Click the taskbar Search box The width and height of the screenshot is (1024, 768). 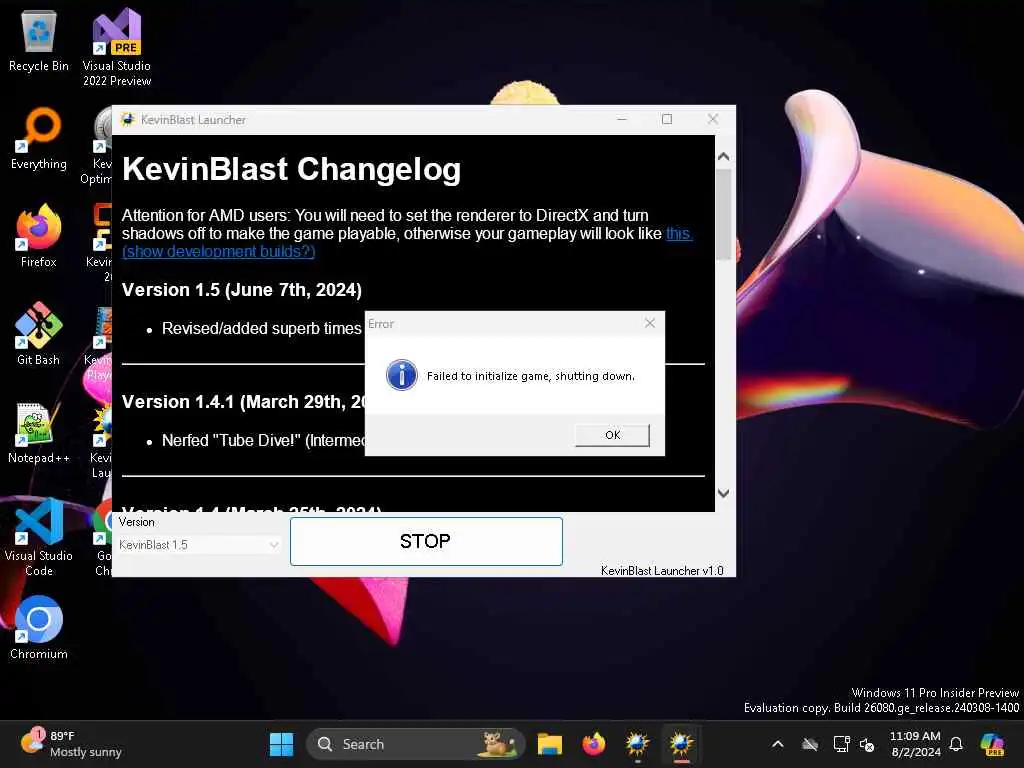tap(415, 744)
